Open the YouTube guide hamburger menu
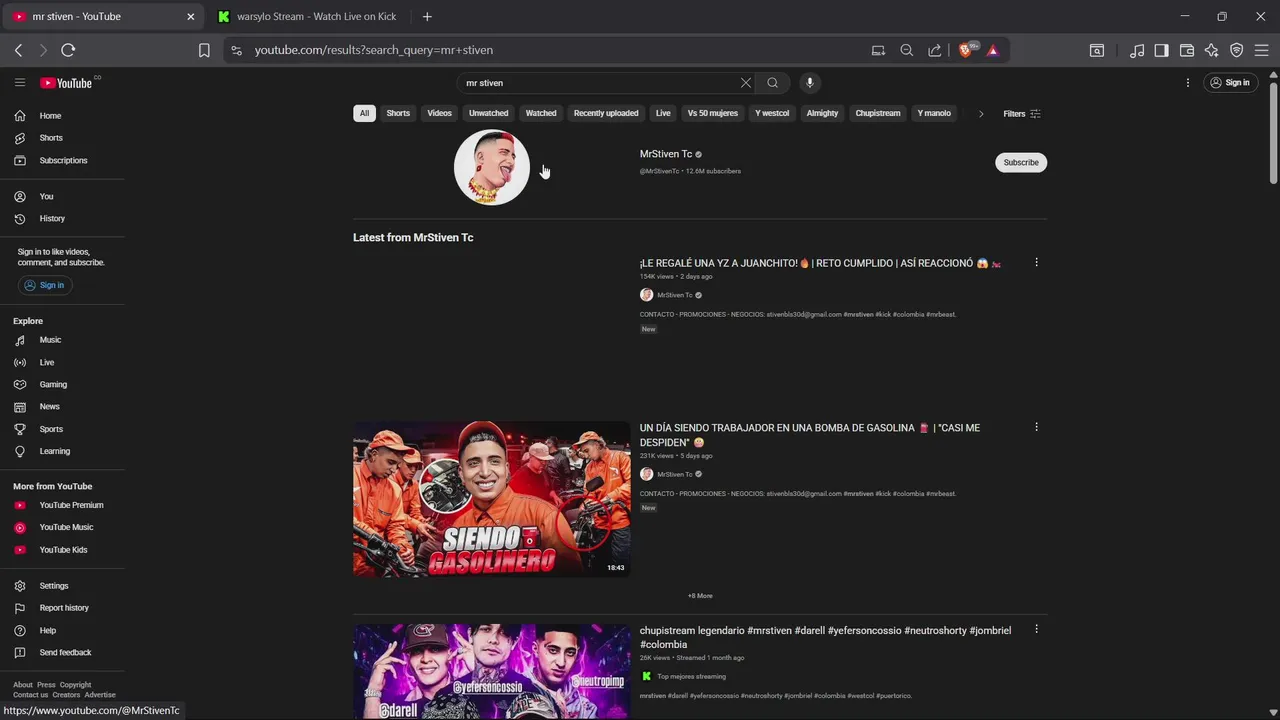1280x720 pixels. click(19, 83)
